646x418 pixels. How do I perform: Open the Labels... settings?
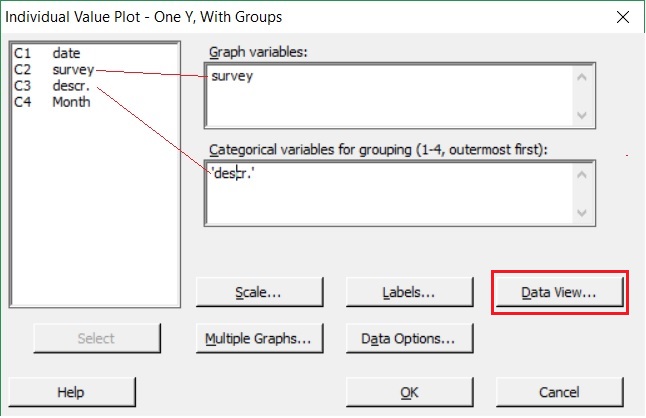tap(409, 293)
